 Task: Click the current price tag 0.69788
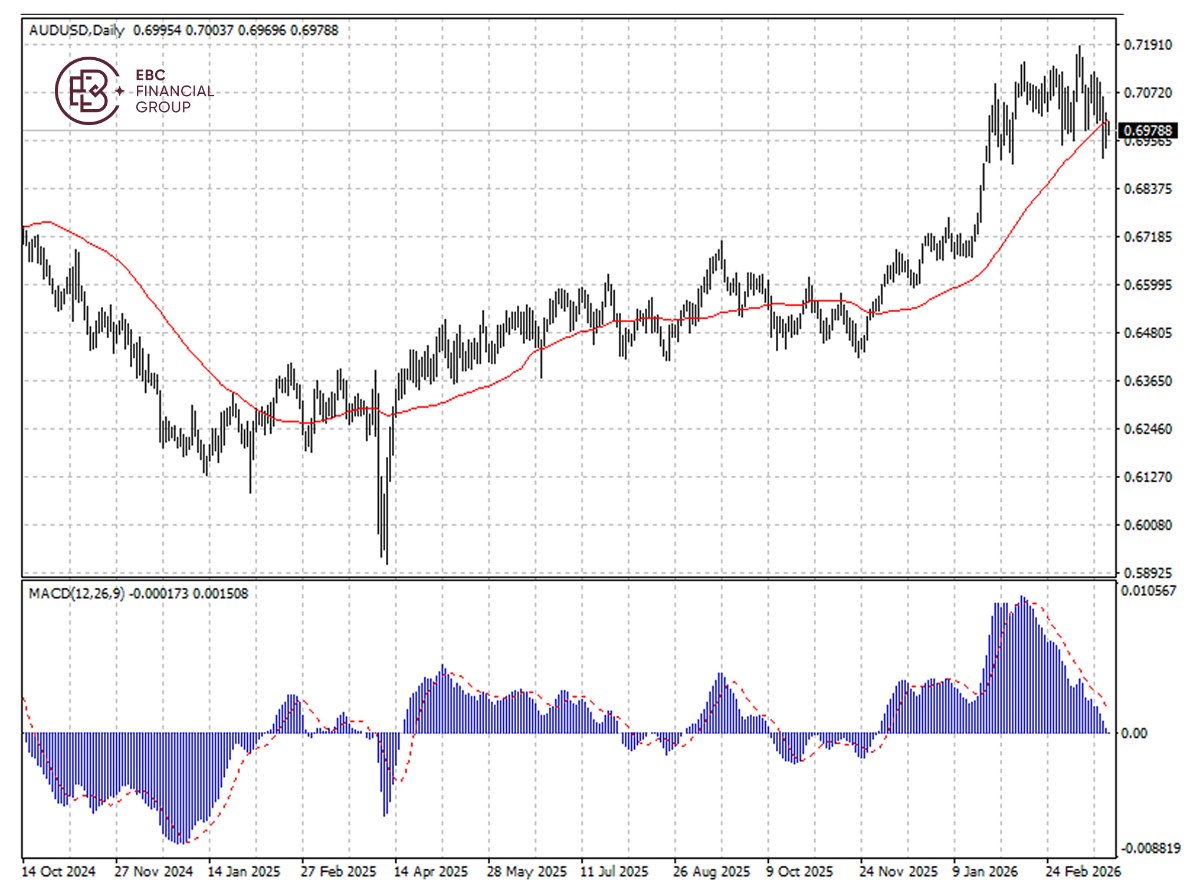pos(1148,131)
